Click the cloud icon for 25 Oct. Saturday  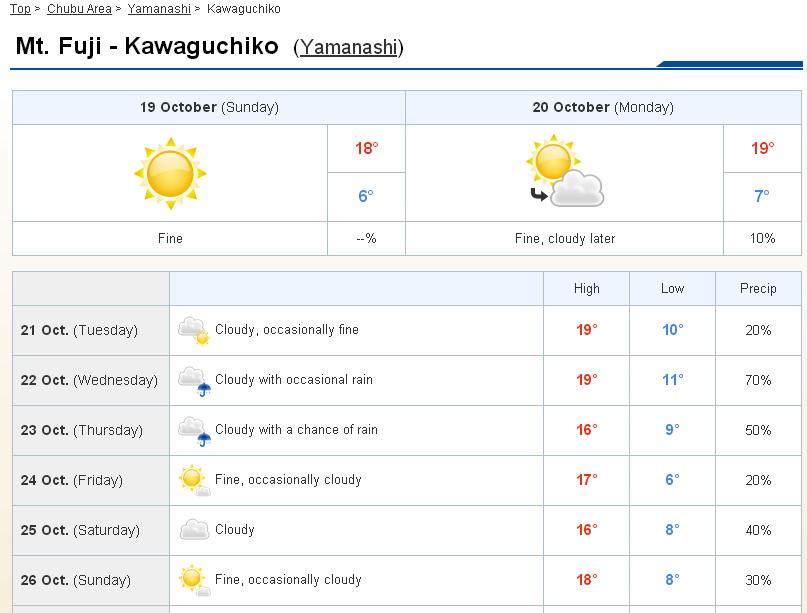click(x=193, y=530)
